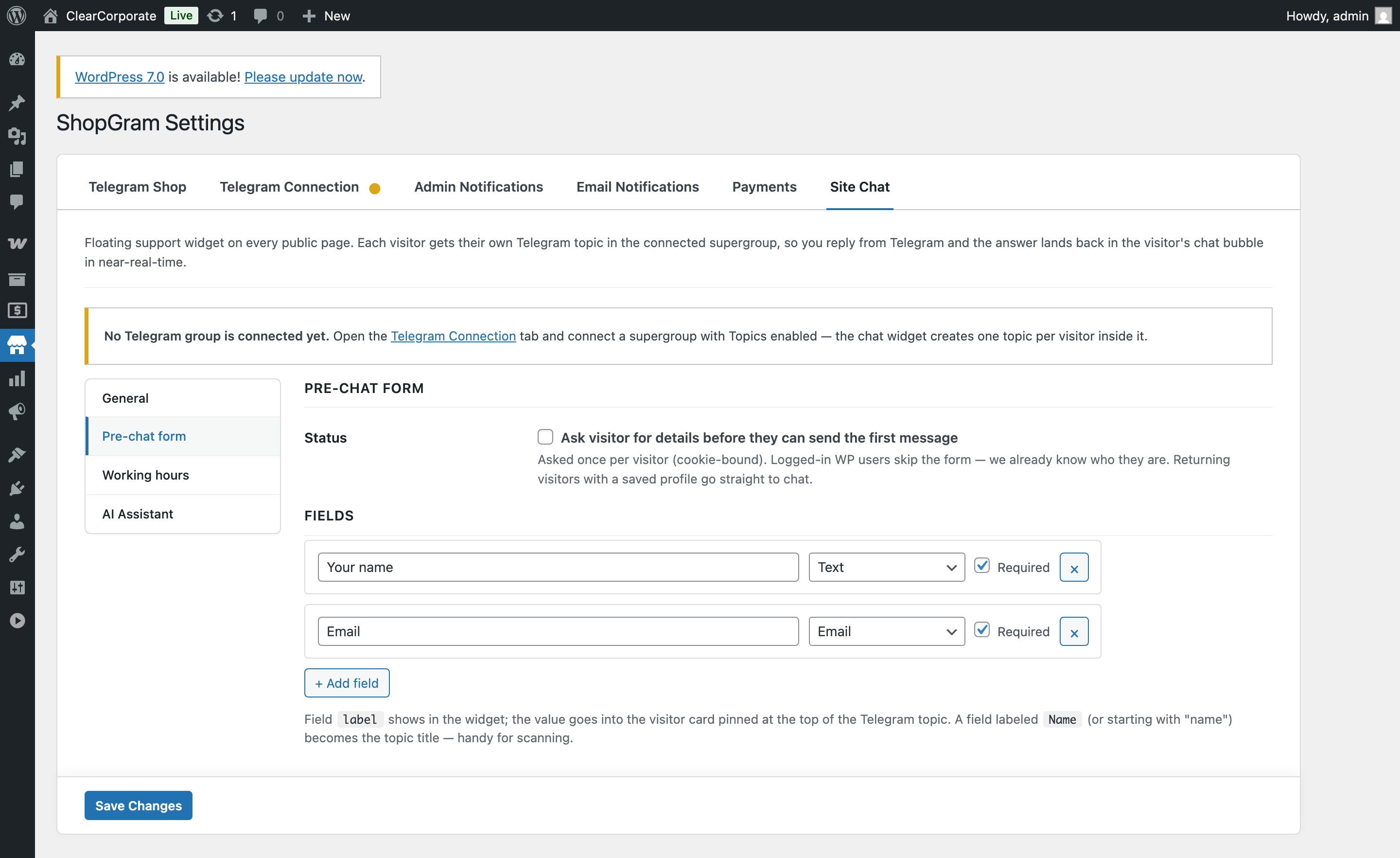Open General sub-section
The image size is (1400, 858).
pyautogui.click(x=183, y=398)
